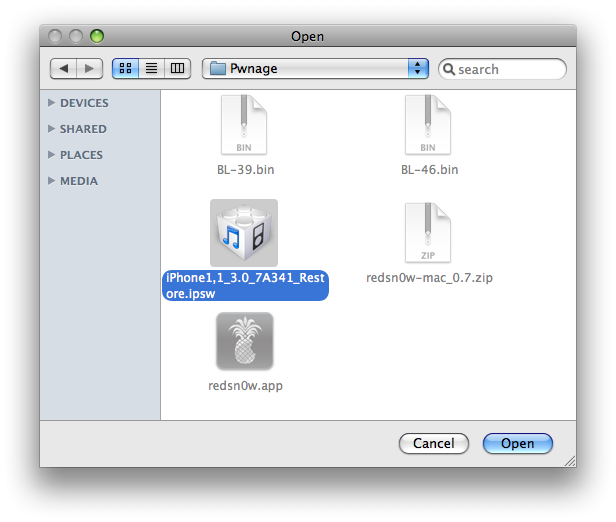Select the redsn0w-mac_0.7.zip archive icon
The width and height of the screenshot is (616, 522).
coord(429,233)
